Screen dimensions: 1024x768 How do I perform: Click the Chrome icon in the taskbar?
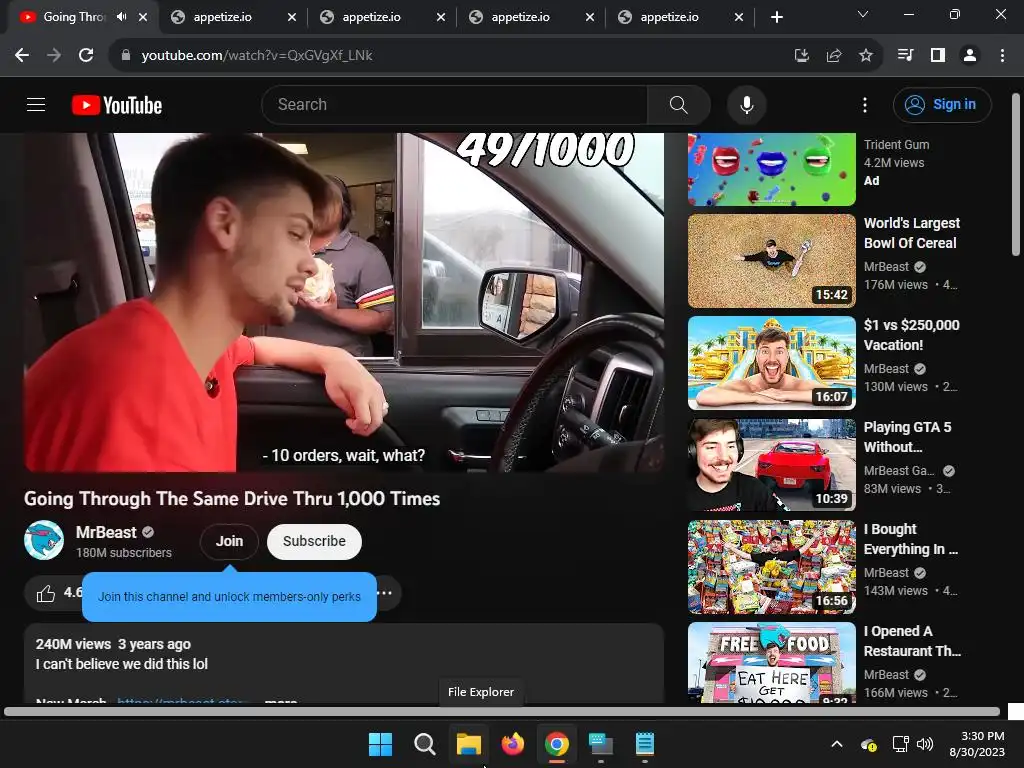[x=556, y=744]
